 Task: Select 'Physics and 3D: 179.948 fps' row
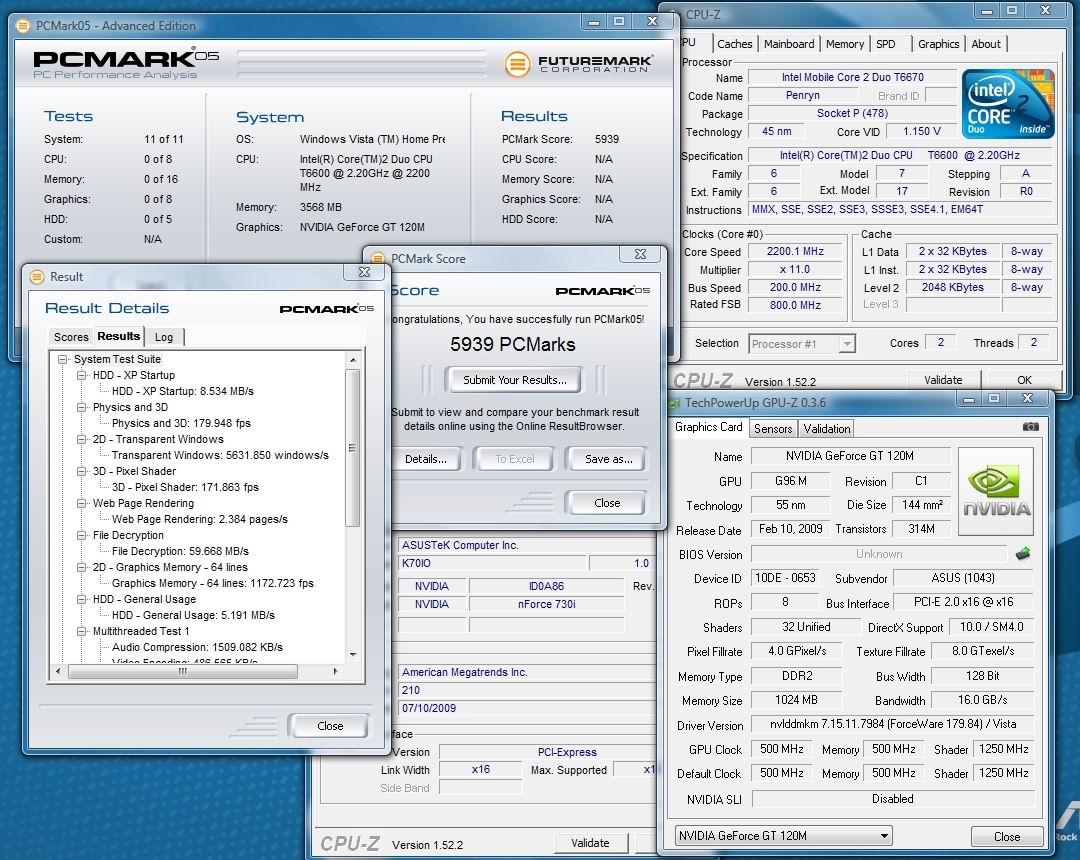tap(181, 423)
